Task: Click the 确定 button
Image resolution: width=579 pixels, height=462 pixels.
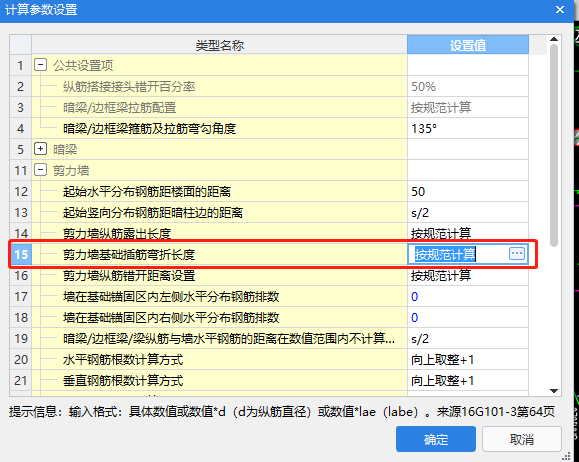Action: [436, 439]
